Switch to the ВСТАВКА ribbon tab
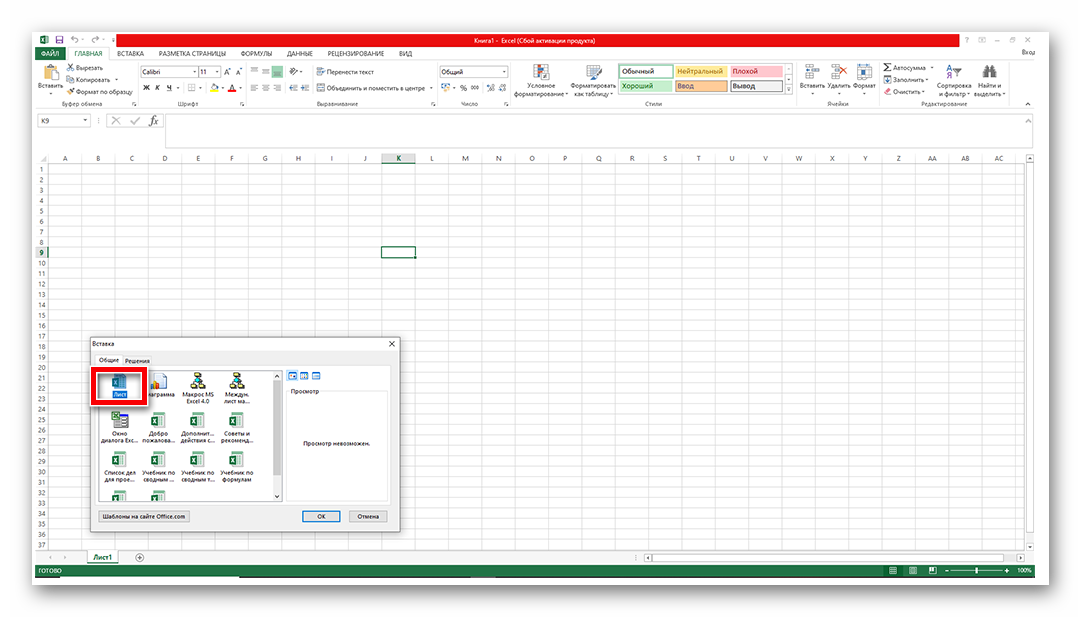Screen dimensions: 1081x617 pyautogui.click(x=130, y=53)
